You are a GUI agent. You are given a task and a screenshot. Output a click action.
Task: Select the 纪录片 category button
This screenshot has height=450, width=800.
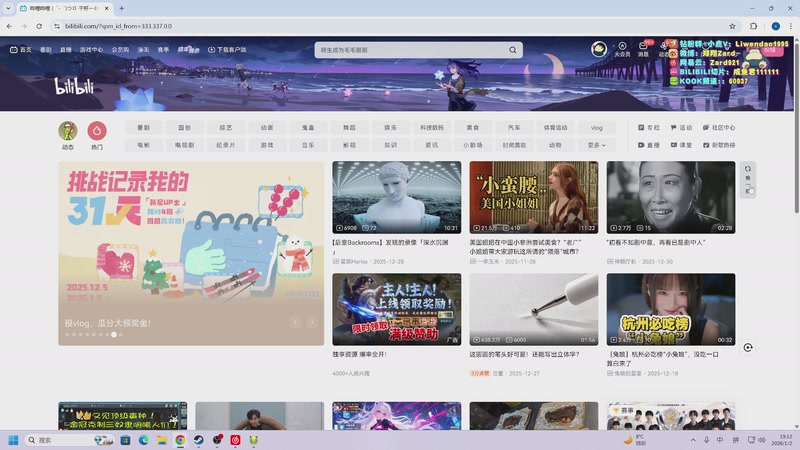coord(226,145)
